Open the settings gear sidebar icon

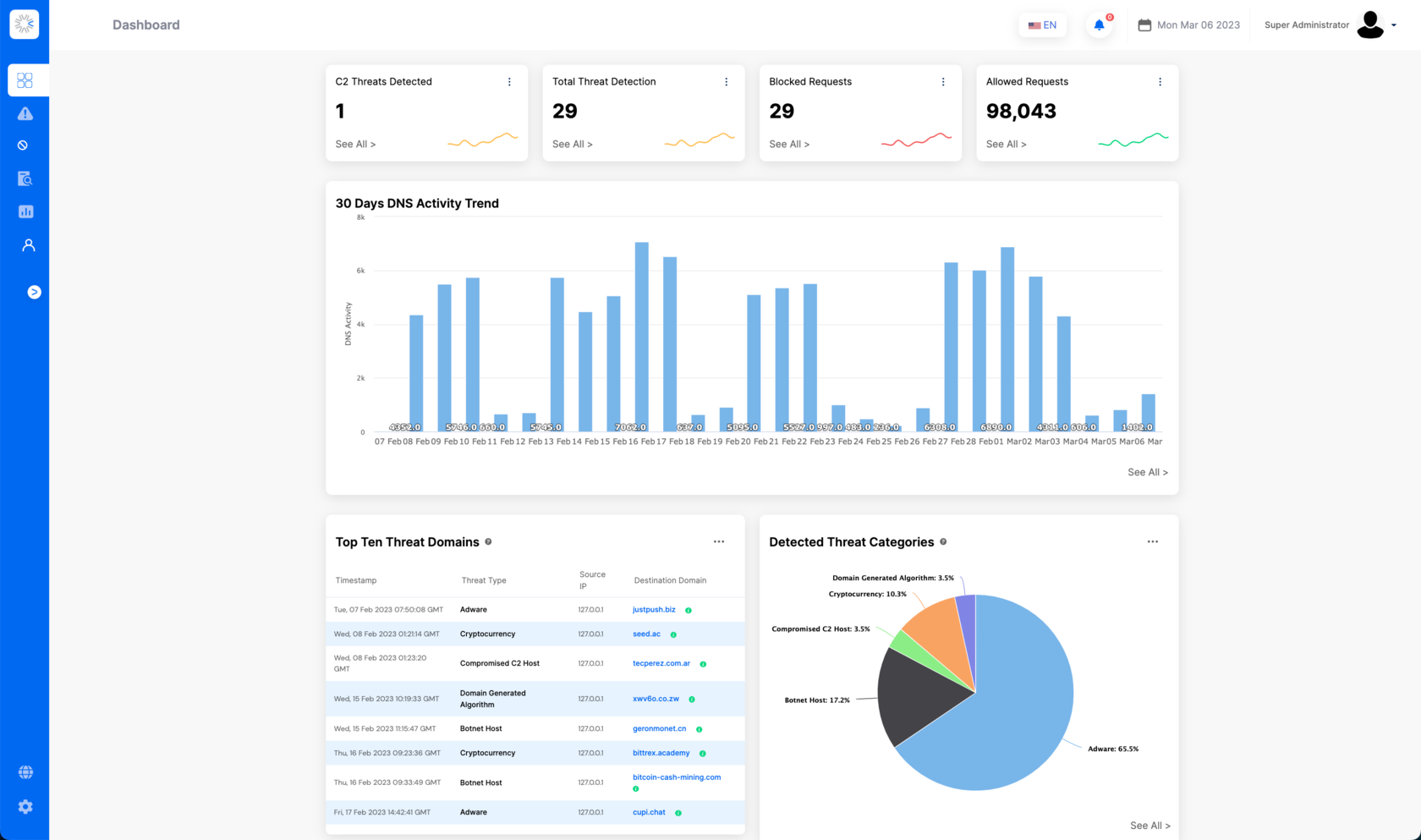[25, 807]
